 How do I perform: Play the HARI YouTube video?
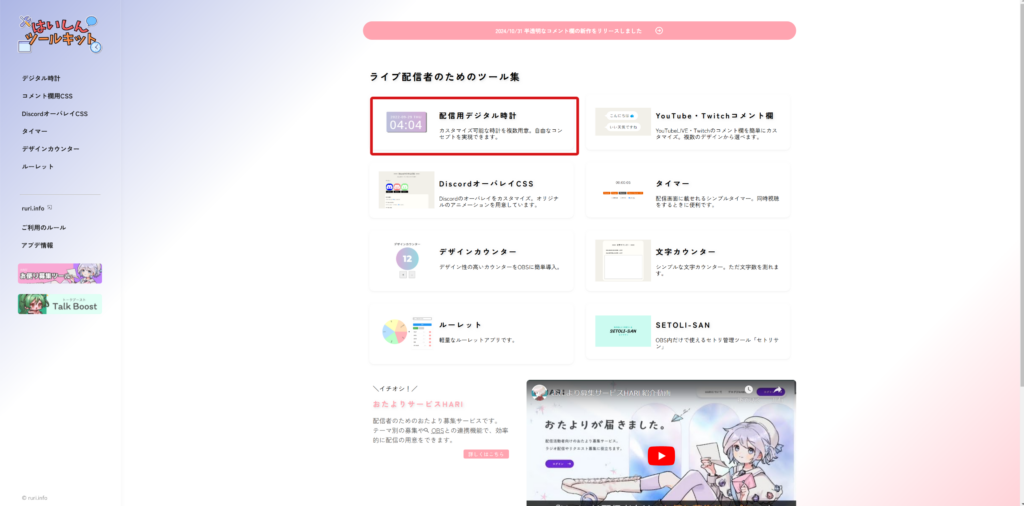click(x=661, y=456)
